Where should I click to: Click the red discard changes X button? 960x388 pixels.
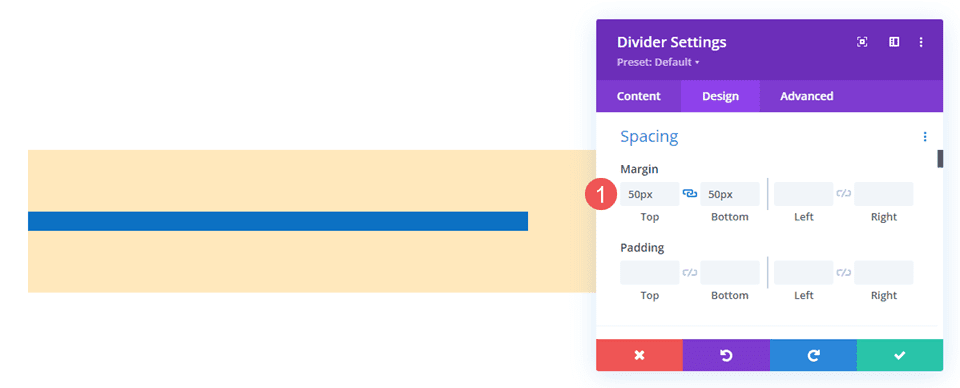(x=639, y=355)
